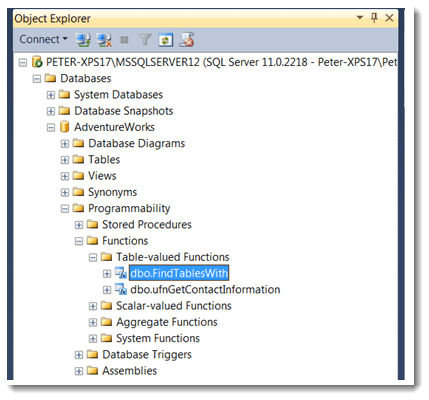
Task: Click the Stop square toolbar icon
Action: click(x=124, y=40)
